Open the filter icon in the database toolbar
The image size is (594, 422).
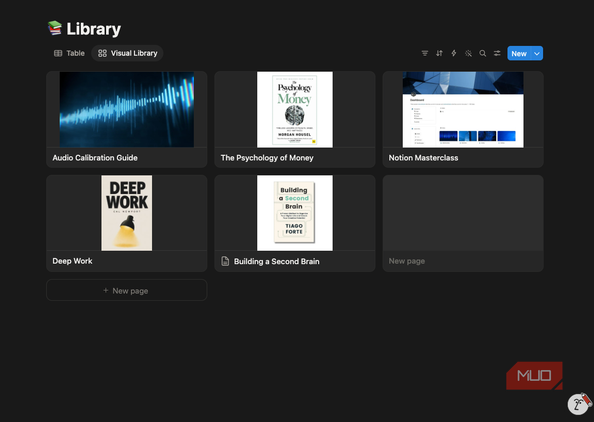(425, 53)
